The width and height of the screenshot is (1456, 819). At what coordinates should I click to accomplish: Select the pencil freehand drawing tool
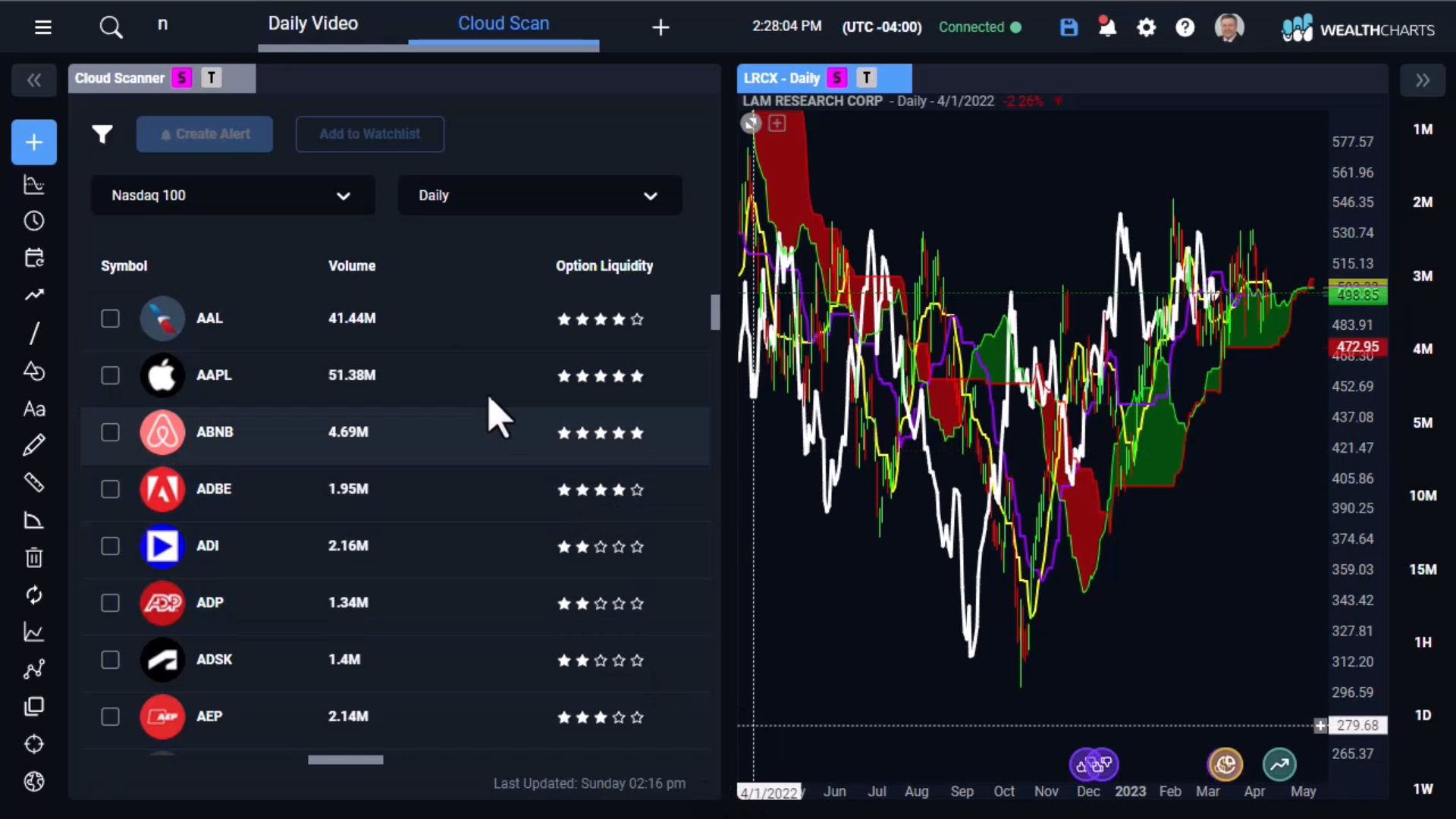coord(34,445)
